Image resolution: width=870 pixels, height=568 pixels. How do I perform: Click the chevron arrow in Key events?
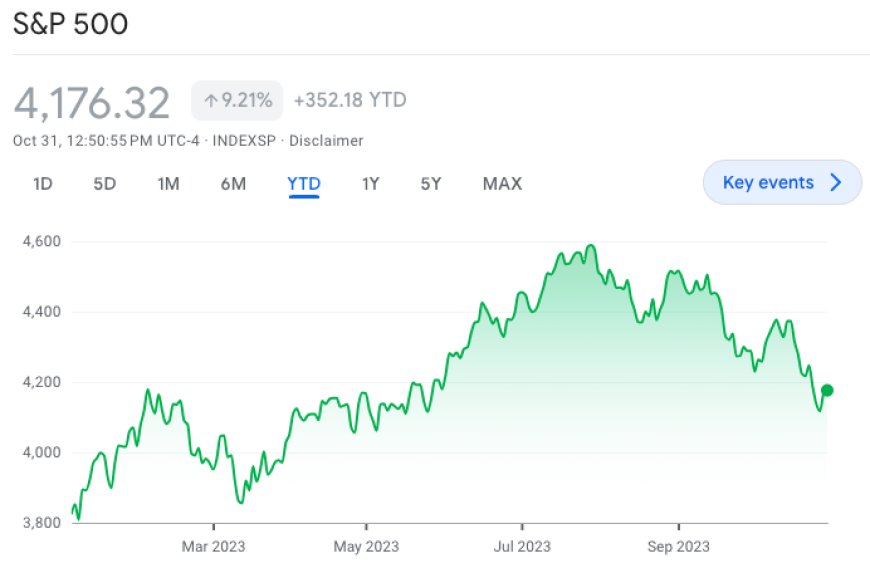coord(836,182)
